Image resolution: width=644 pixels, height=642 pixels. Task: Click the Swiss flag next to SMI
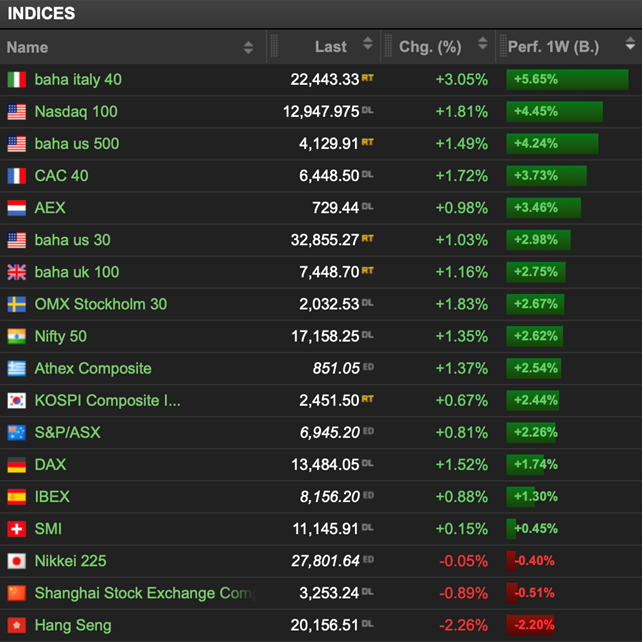tap(16, 529)
